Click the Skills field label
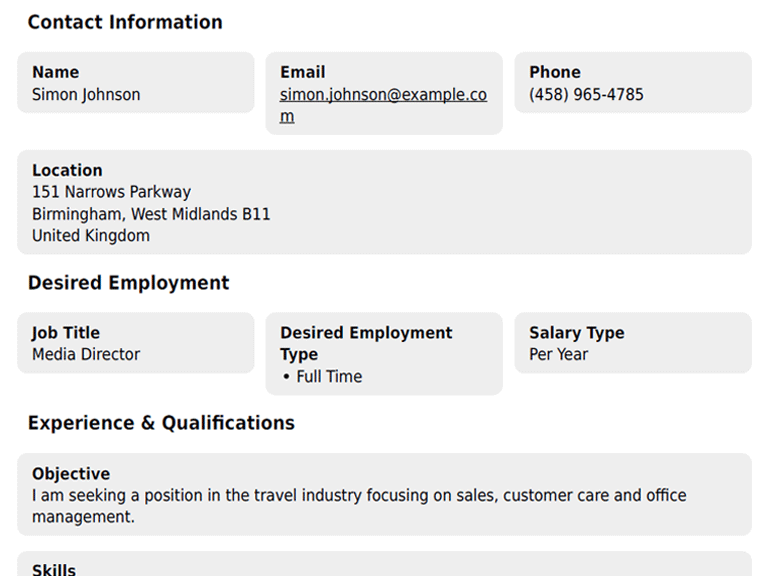768x576 pixels. tap(54, 569)
